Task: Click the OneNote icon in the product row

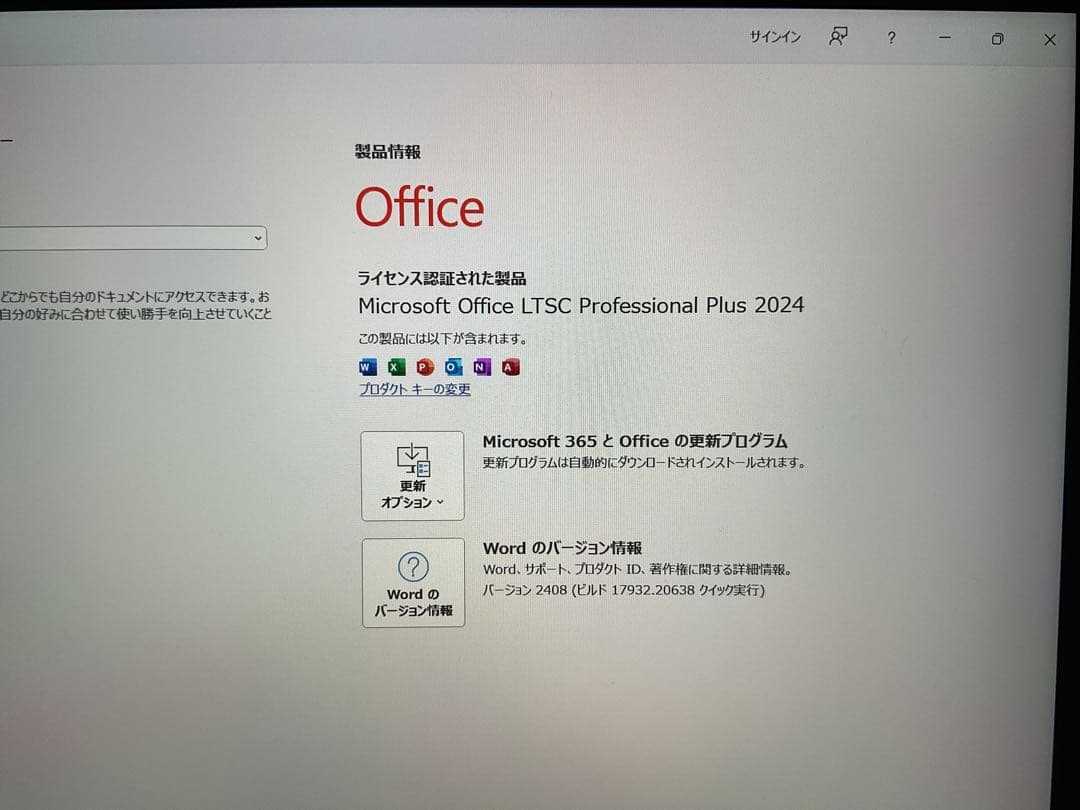Action: click(x=481, y=367)
